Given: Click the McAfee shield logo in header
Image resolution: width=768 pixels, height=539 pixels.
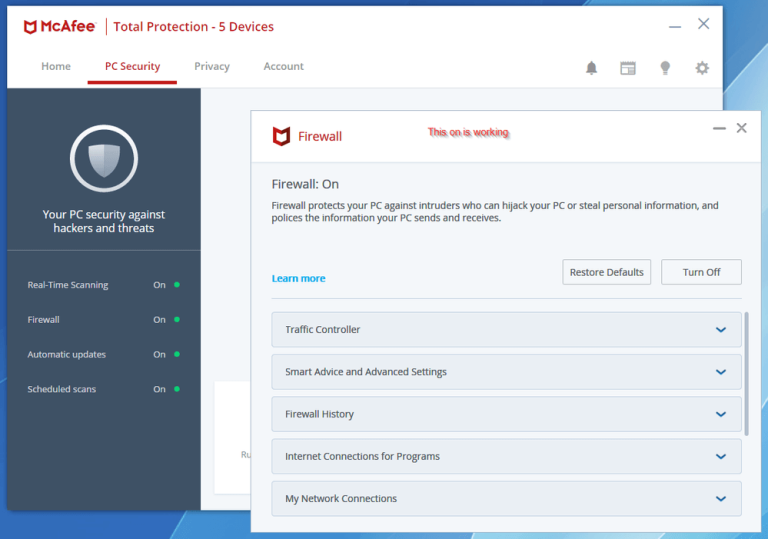Looking at the screenshot, I should pos(32,26).
